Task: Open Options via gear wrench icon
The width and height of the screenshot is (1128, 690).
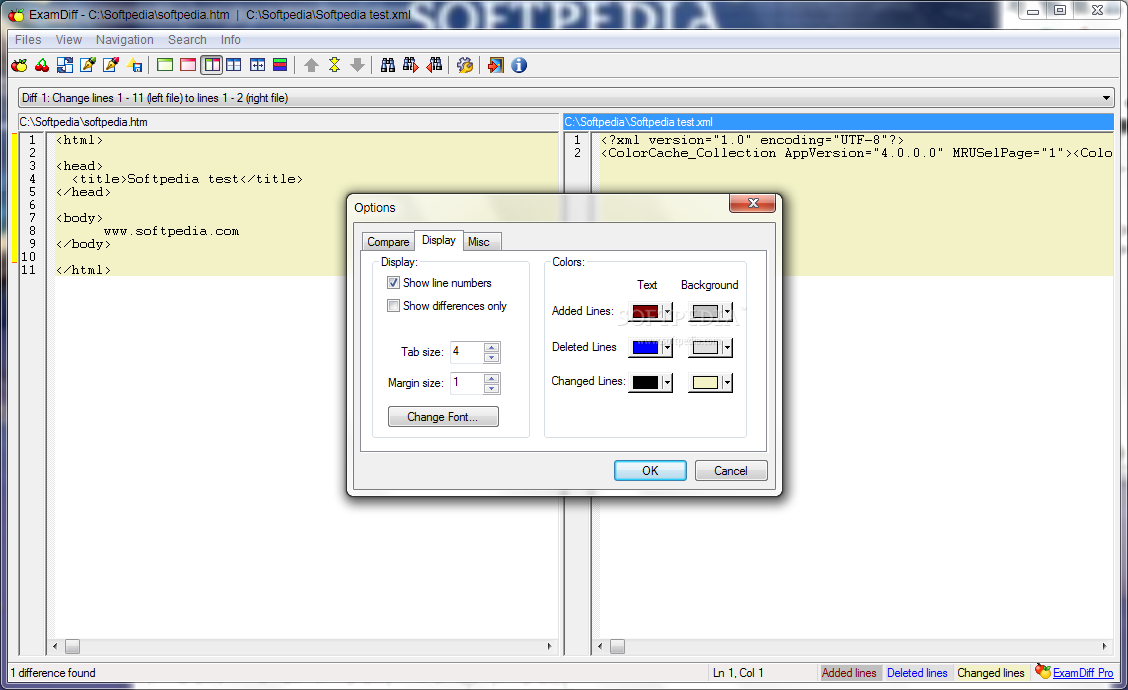Action: [x=465, y=65]
